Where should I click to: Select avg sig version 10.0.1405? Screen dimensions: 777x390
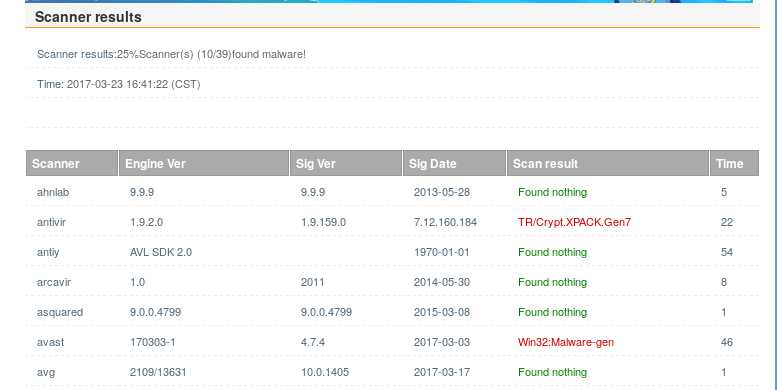[325, 372]
